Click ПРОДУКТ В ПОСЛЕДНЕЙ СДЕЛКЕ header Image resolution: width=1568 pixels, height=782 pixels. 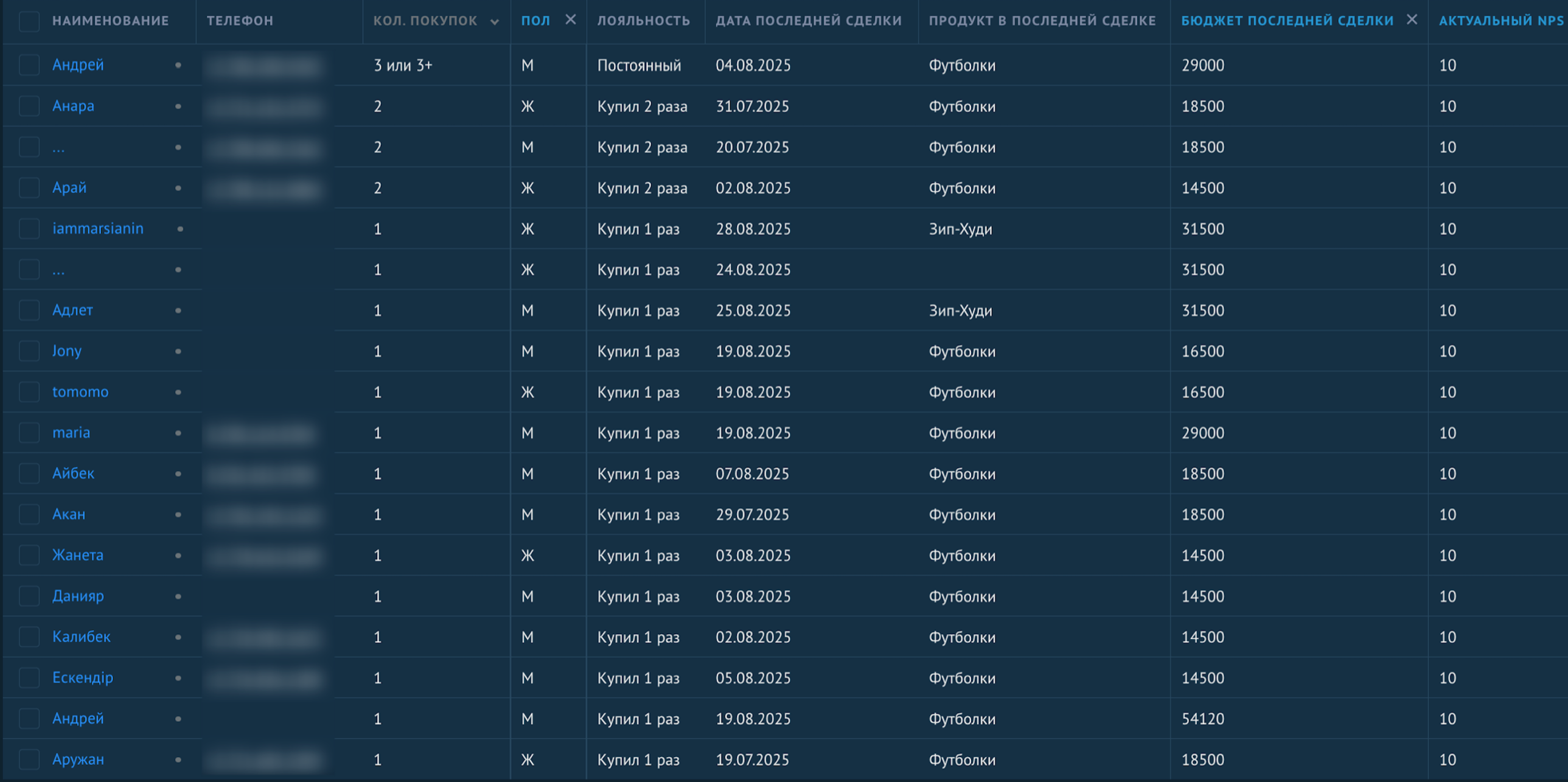pos(1042,21)
